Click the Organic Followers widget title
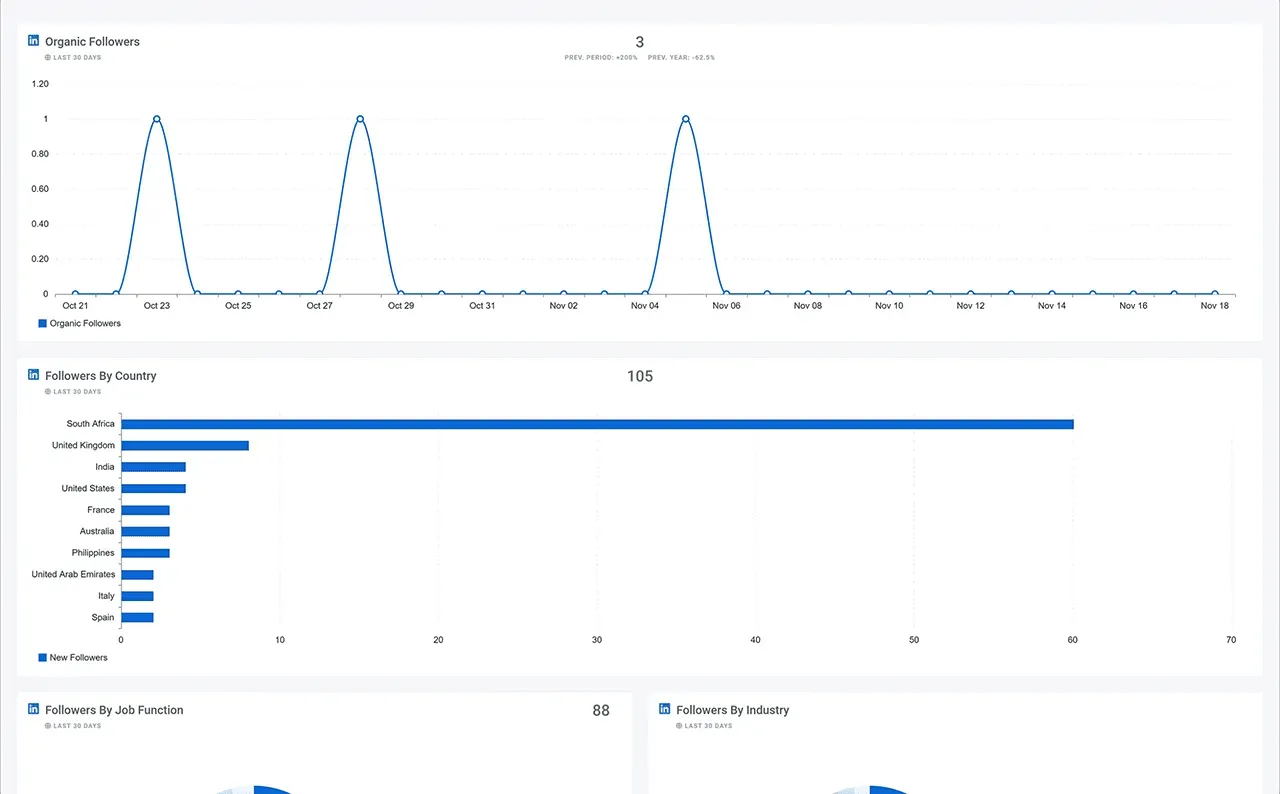Viewport: 1280px width, 794px height. click(x=92, y=42)
